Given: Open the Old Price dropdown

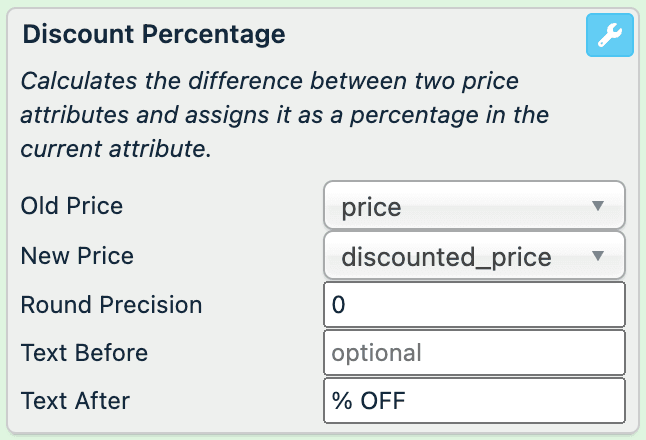Looking at the screenshot, I should tap(474, 206).
